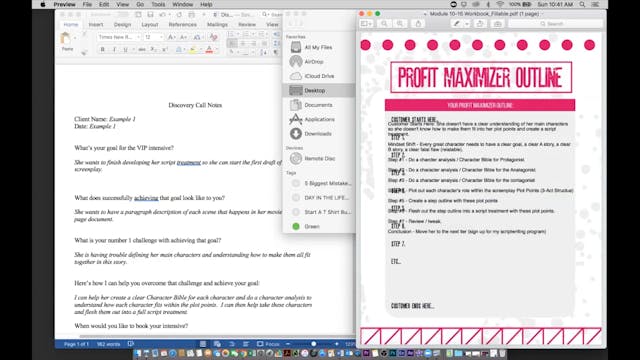Image resolution: width=640 pixels, height=360 pixels.
Task: Toggle Italic formatting in Word
Action: coord(114,49)
